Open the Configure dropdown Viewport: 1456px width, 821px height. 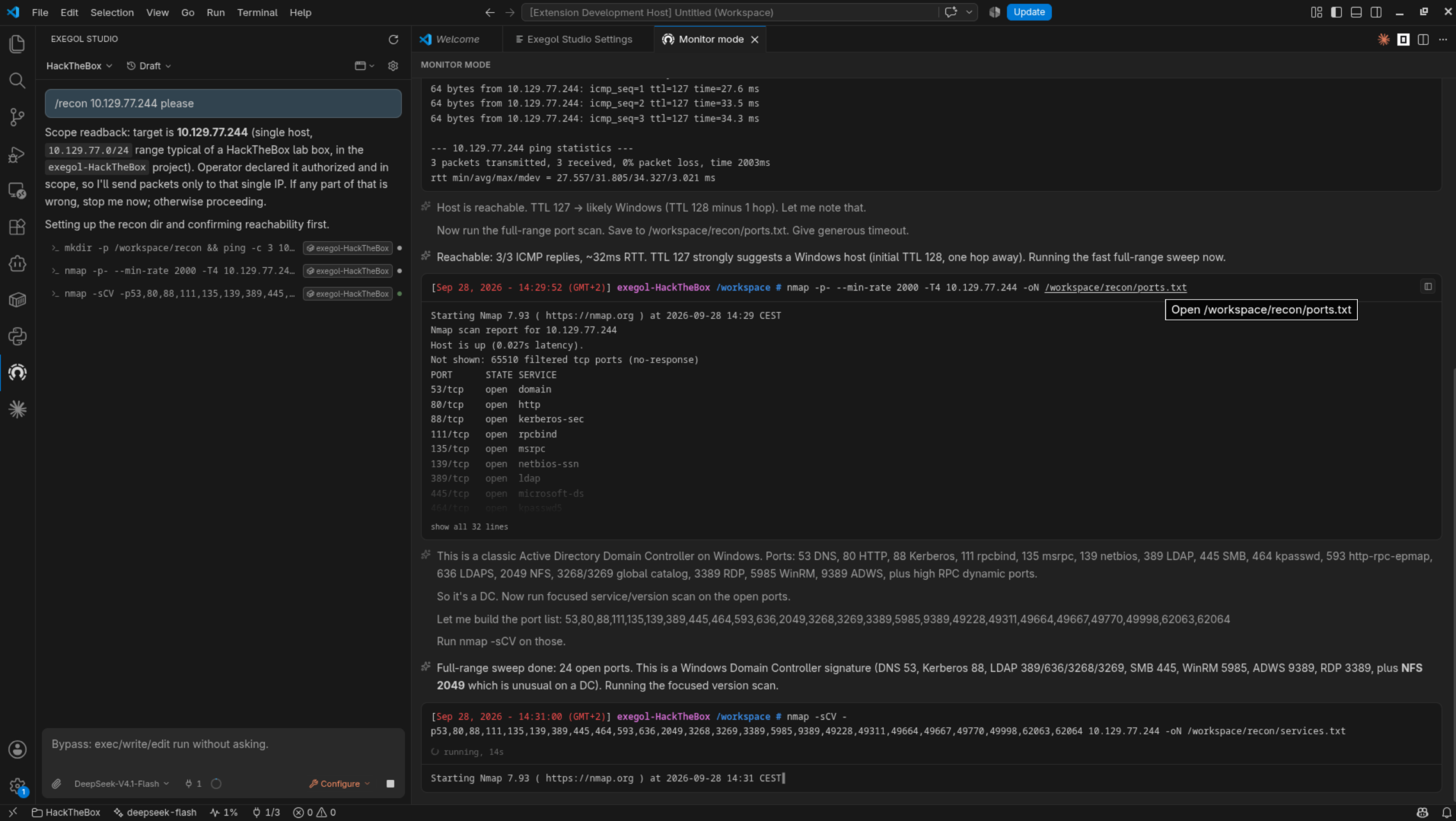339,784
